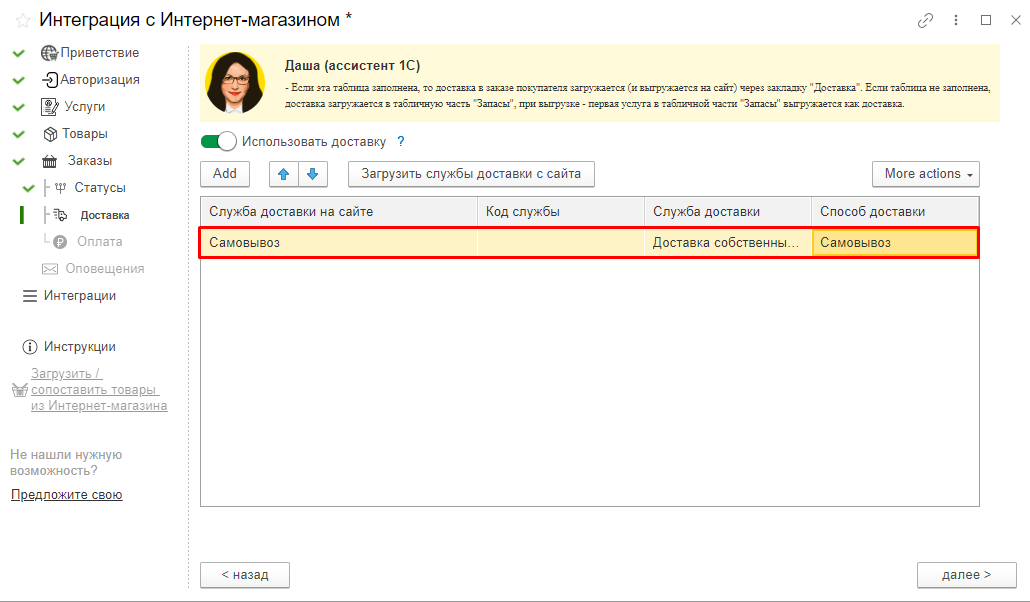
Task: Follow the Предложите свою link
Action: point(66,494)
